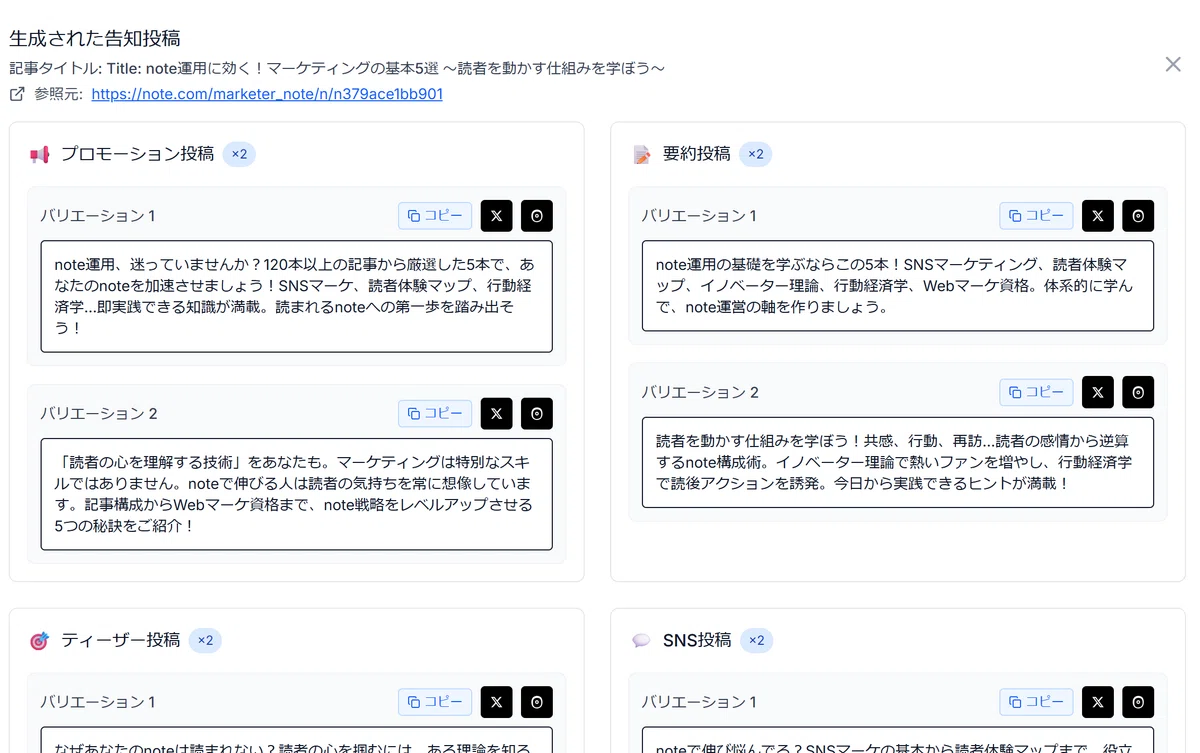Click the 要約投稿 heading

click(696, 154)
